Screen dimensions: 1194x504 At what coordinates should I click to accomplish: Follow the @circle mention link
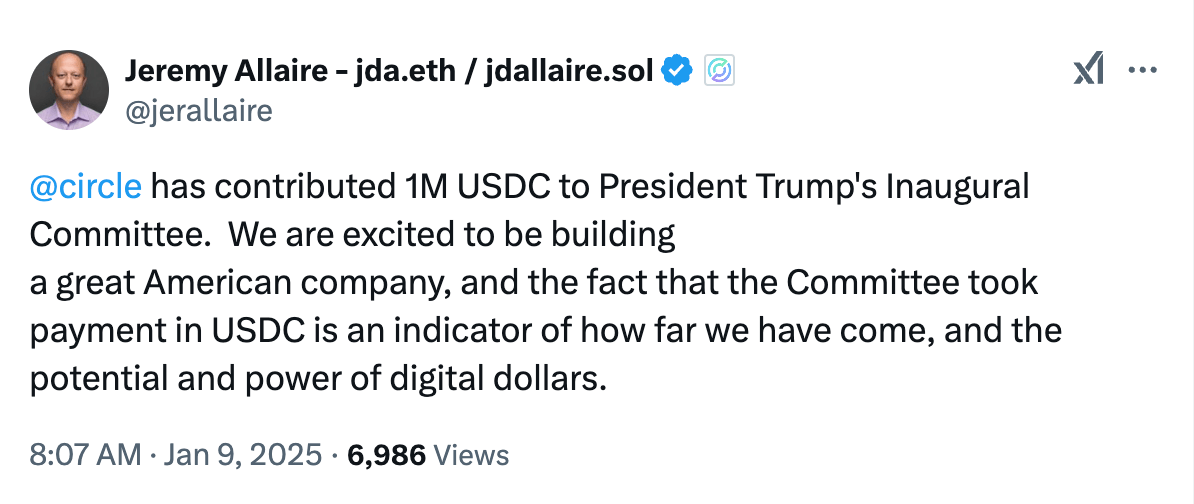[x=86, y=187]
